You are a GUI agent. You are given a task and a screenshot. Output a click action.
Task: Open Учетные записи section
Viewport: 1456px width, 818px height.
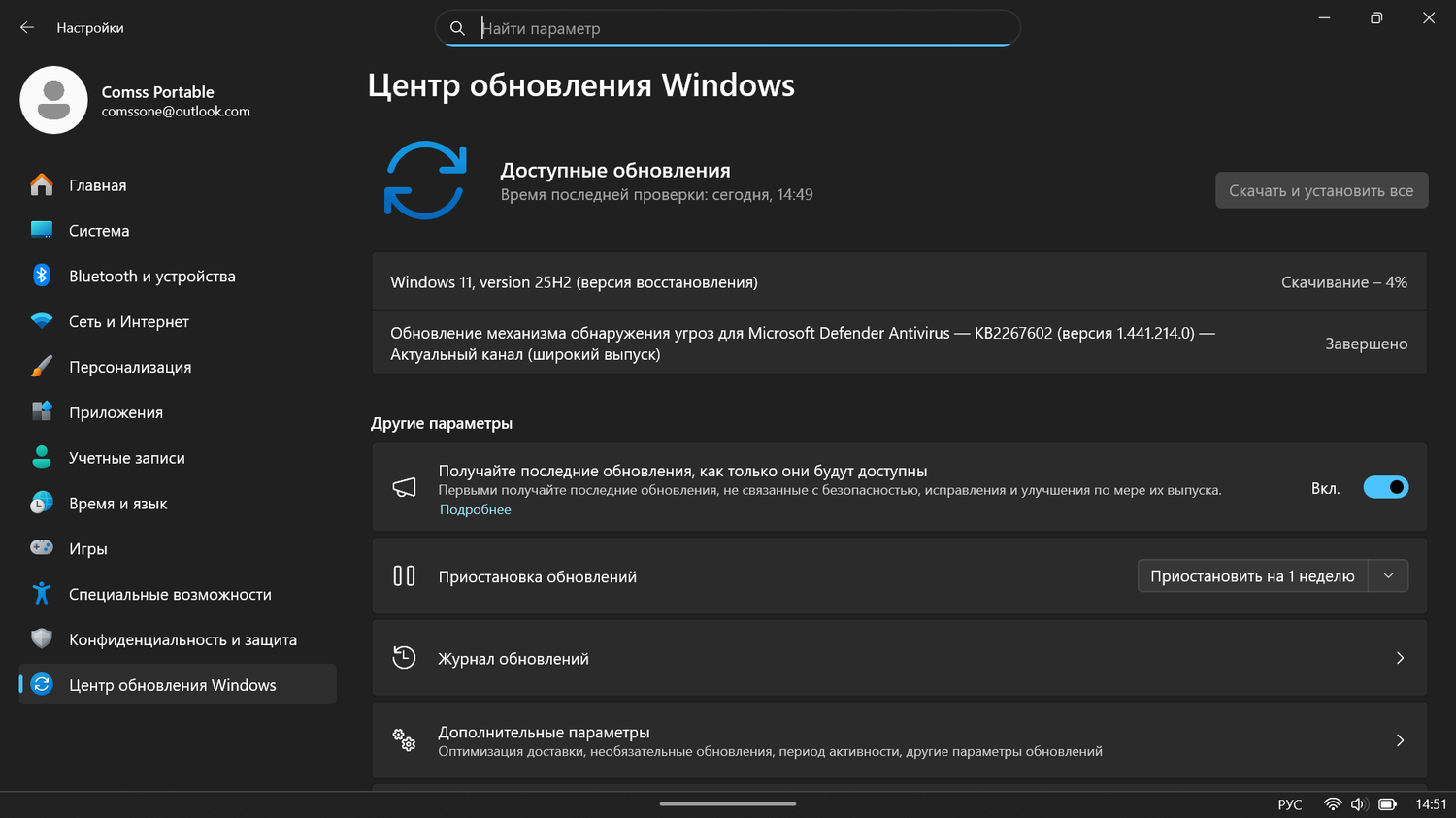click(178, 457)
